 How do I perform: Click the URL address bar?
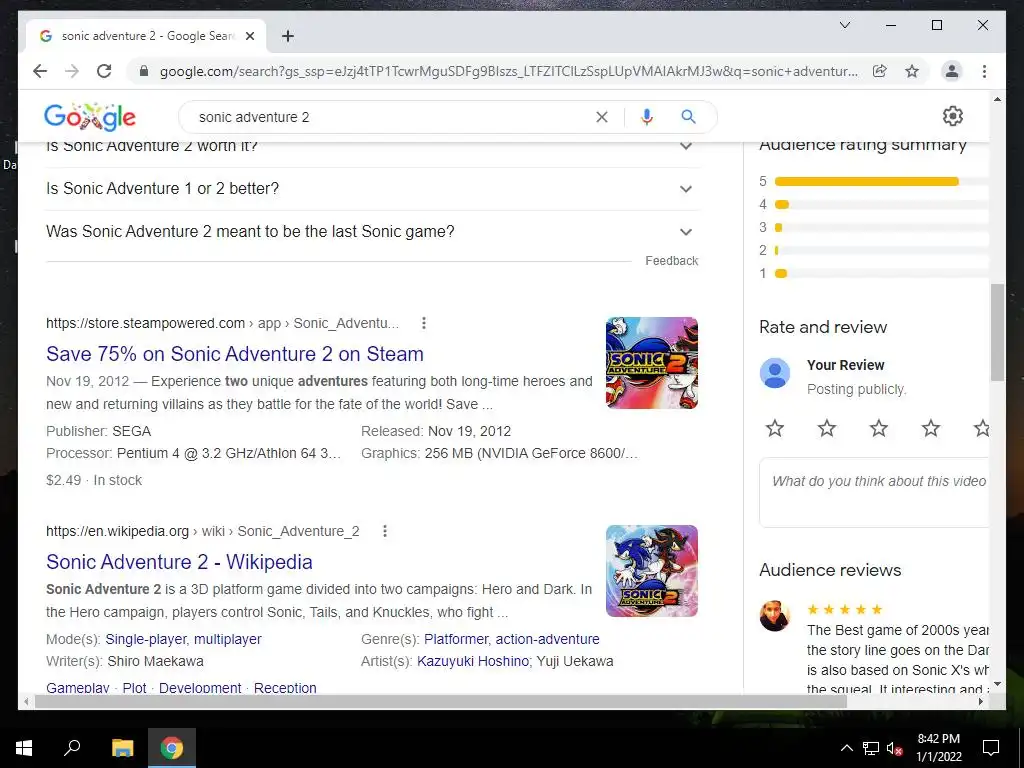(508, 71)
